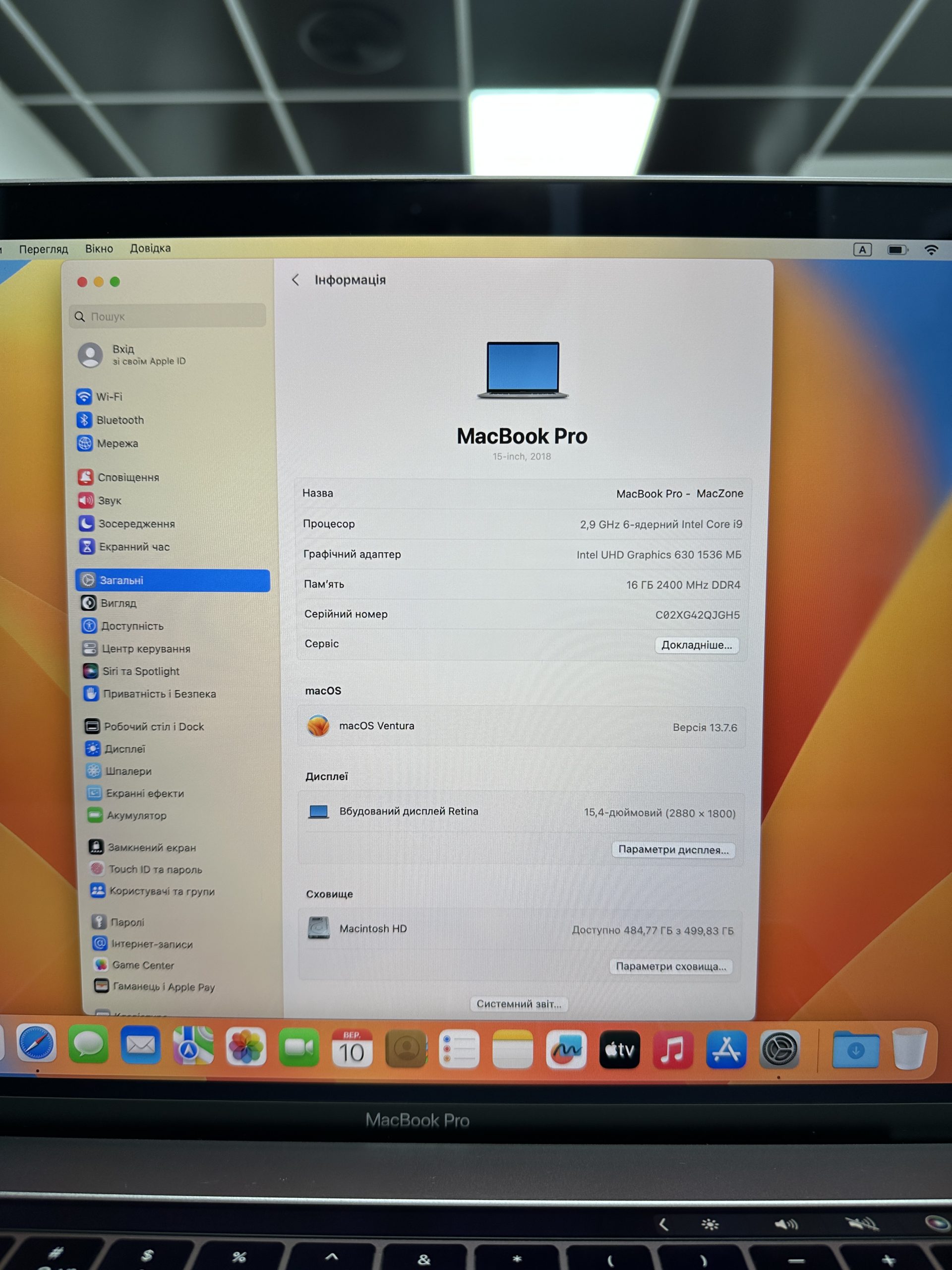Open Вигляд appearance settings

click(109, 603)
